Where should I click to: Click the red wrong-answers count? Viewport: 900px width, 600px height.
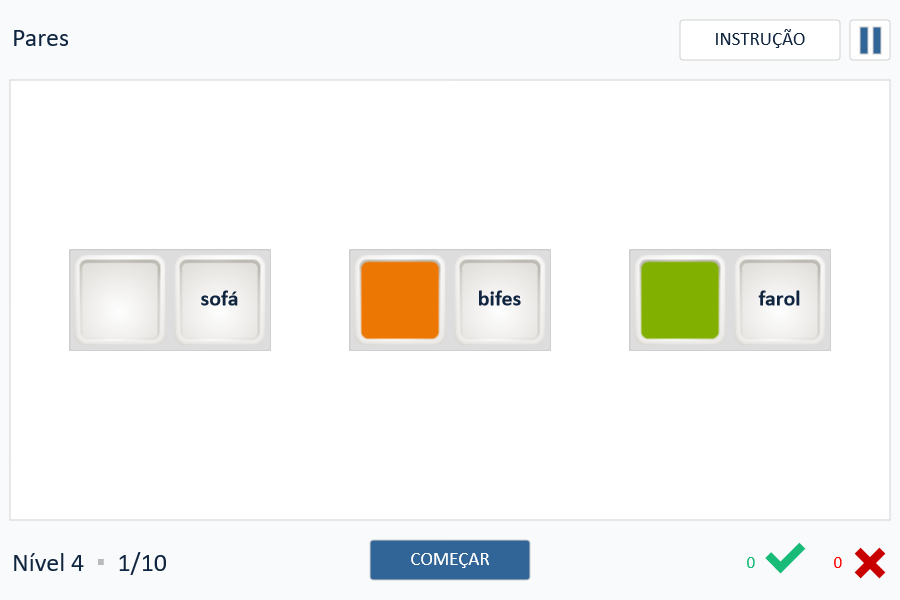pyautogui.click(x=837, y=563)
